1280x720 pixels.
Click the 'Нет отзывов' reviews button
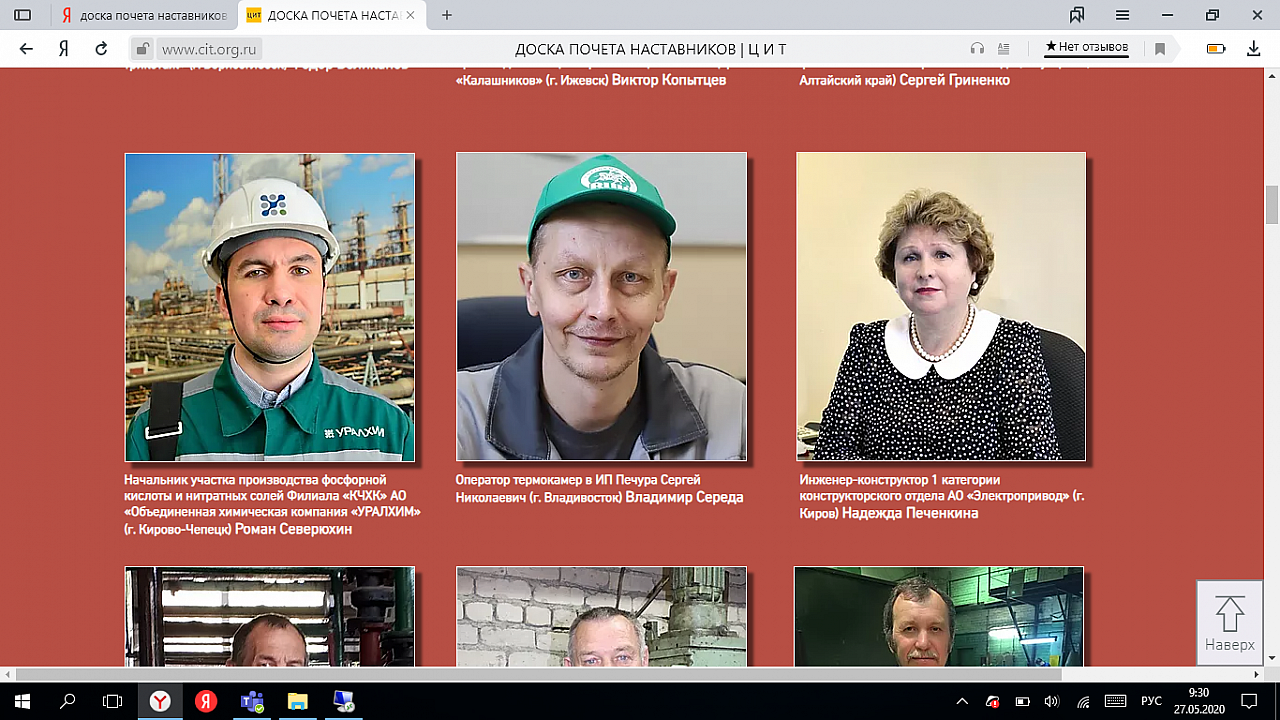pos(1086,47)
